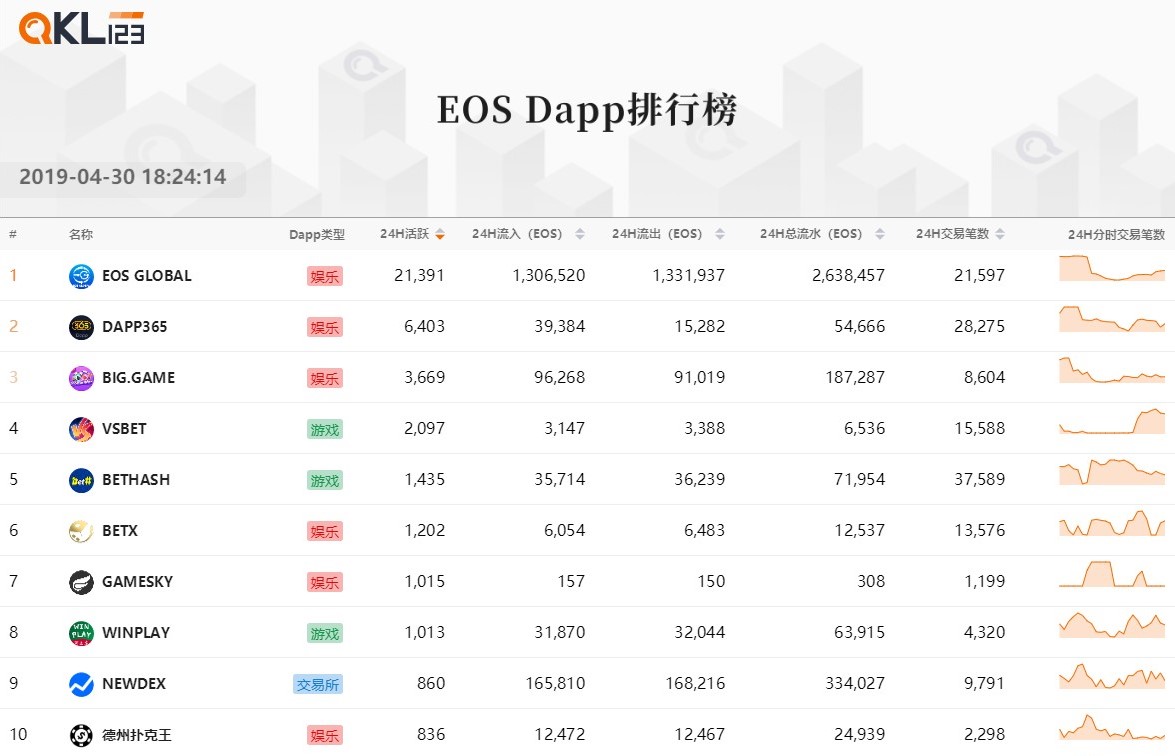Click the 游戏 tag for VSBET
The image size is (1175, 756).
point(324,429)
